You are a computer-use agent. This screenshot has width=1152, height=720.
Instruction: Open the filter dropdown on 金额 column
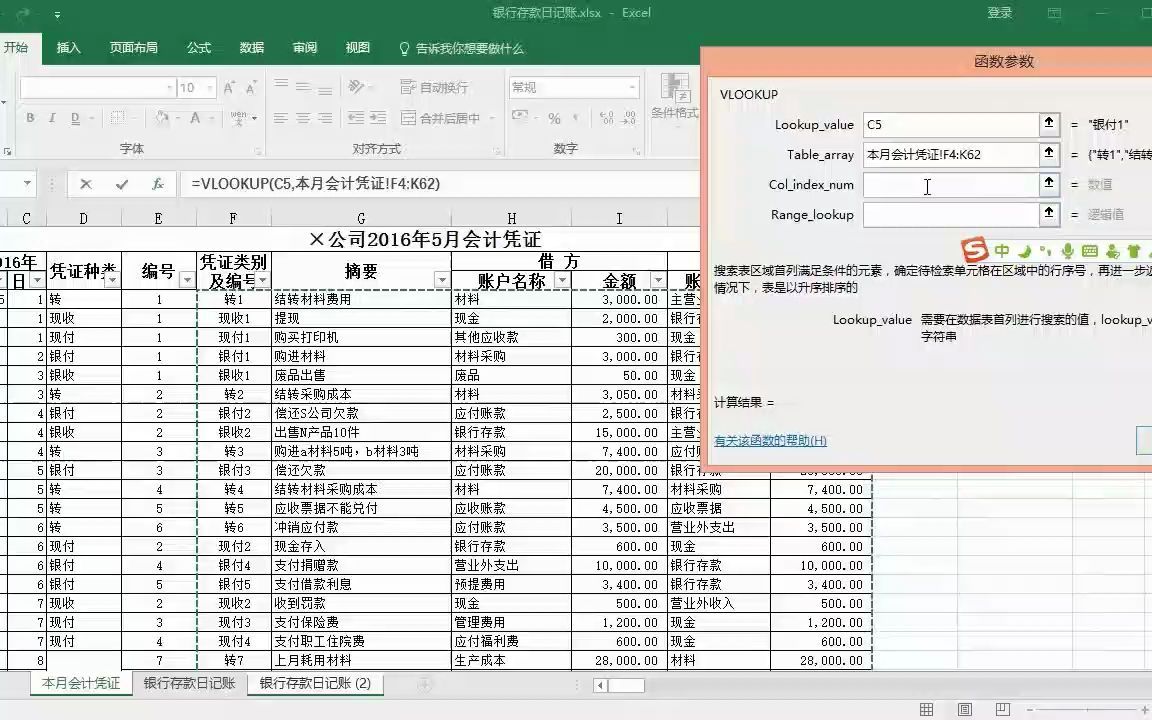658,280
